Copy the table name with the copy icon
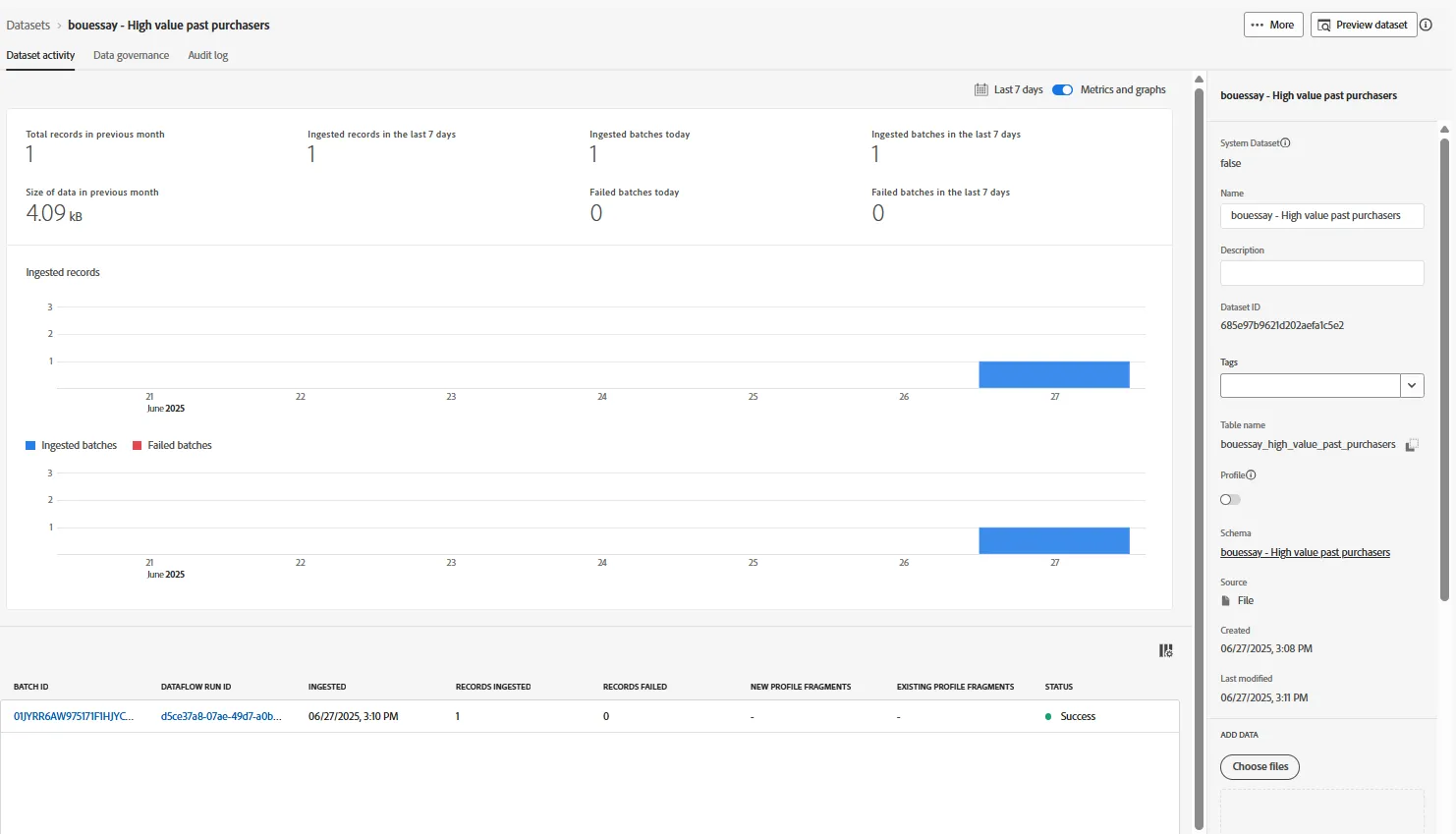 tap(1412, 445)
